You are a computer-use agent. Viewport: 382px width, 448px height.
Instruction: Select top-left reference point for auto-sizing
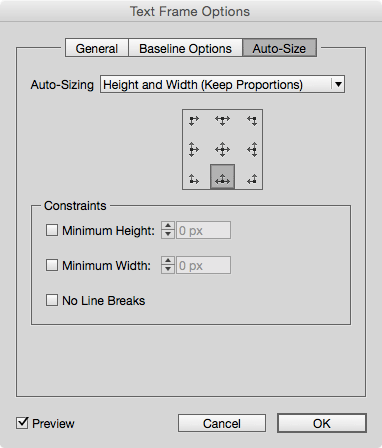coord(193,120)
